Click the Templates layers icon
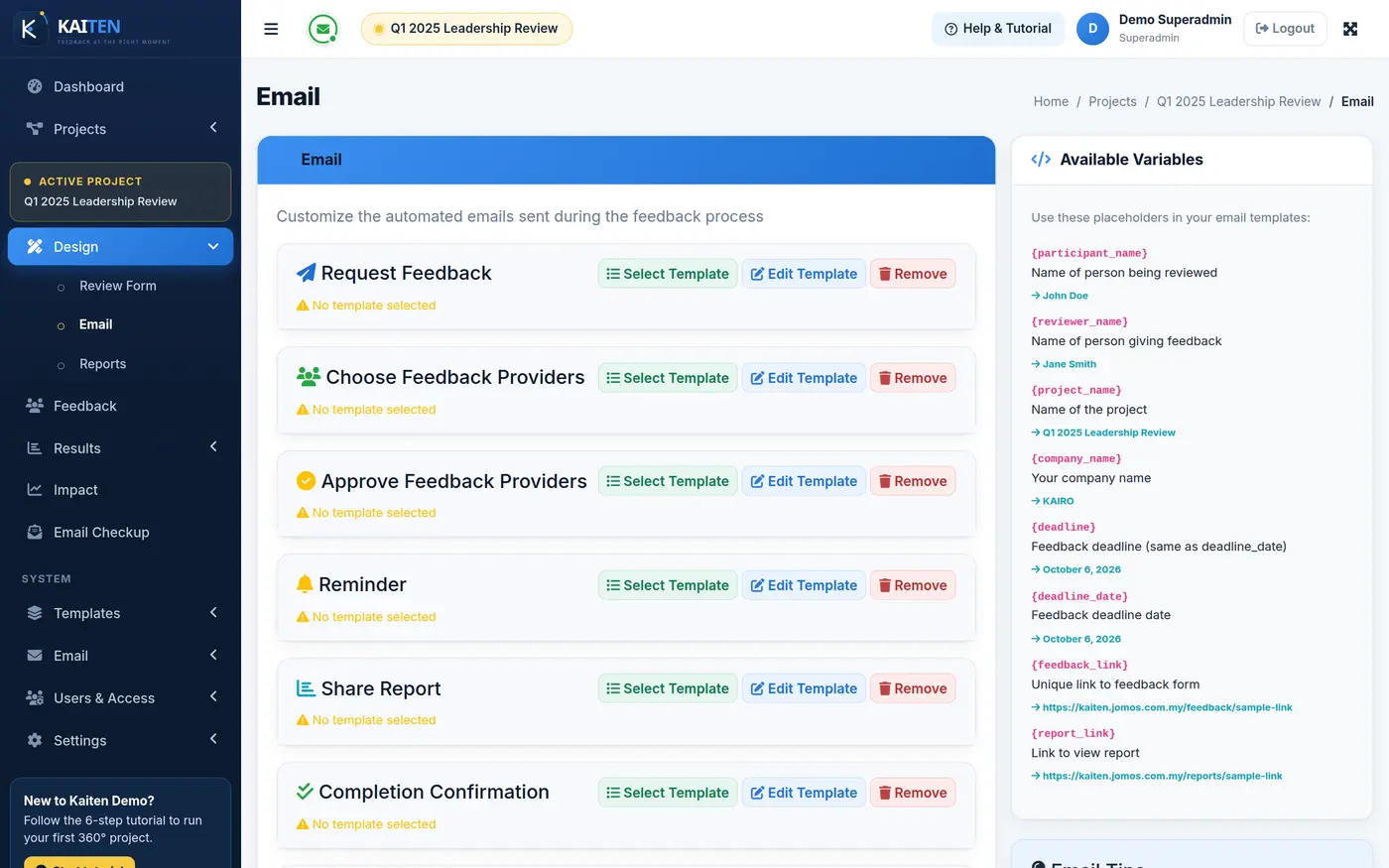The width and height of the screenshot is (1389, 868). 35,613
